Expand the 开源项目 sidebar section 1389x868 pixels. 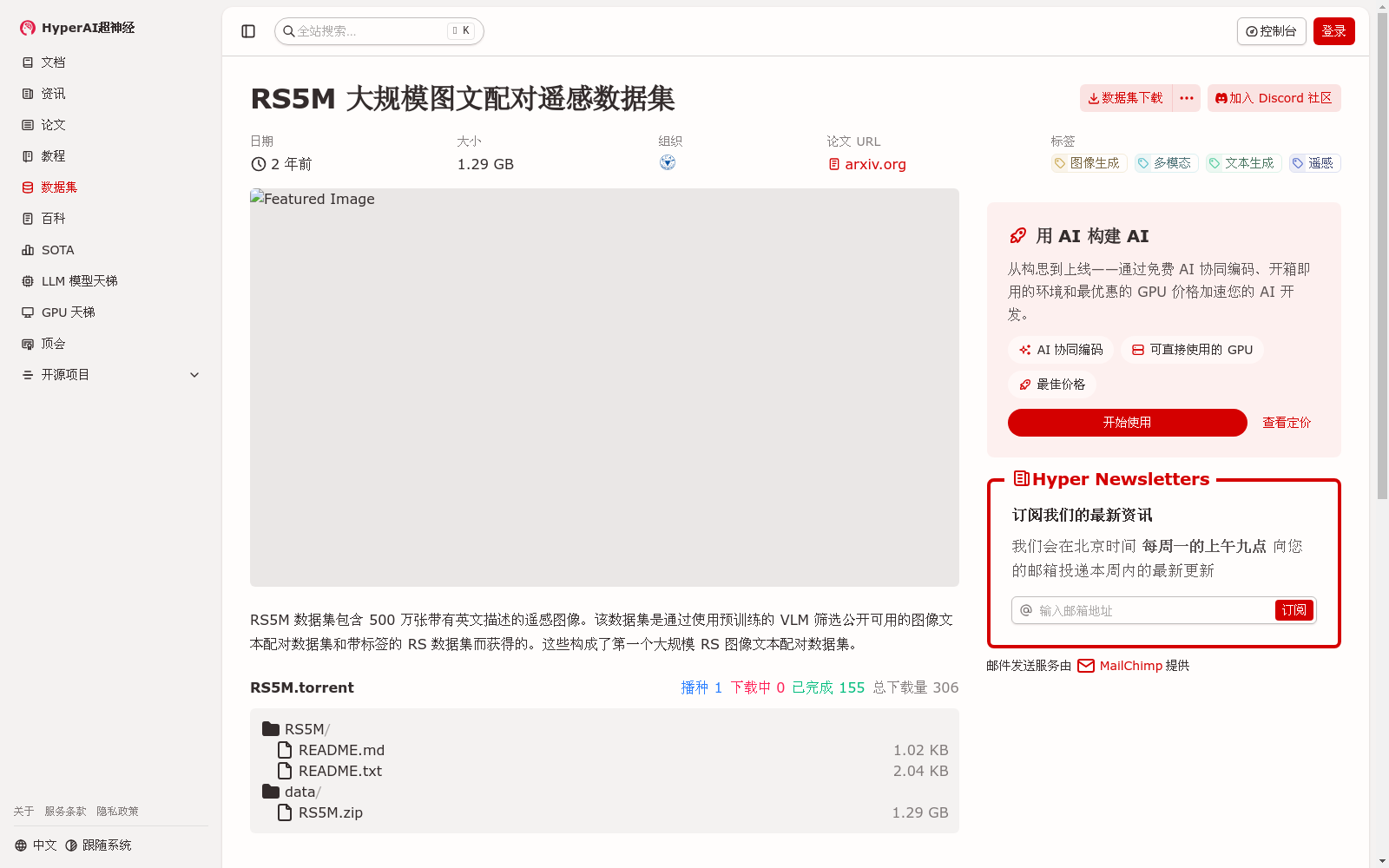(x=194, y=374)
